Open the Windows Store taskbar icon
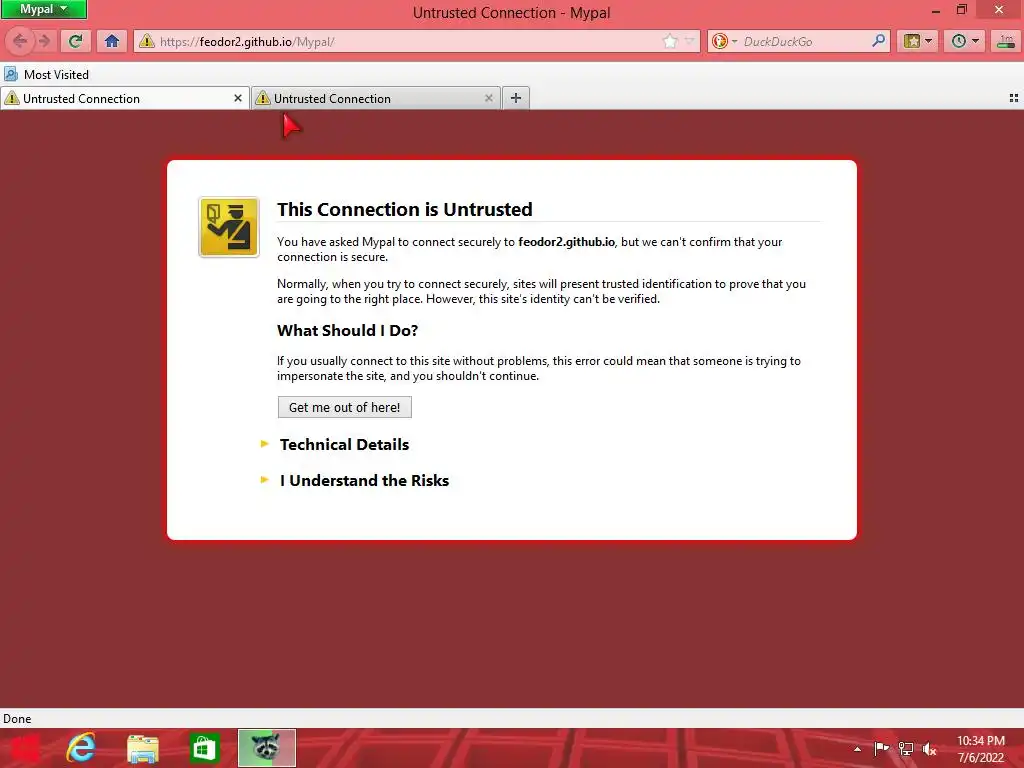This screenshot has width=1024, height=768. (x=204, y=748)
